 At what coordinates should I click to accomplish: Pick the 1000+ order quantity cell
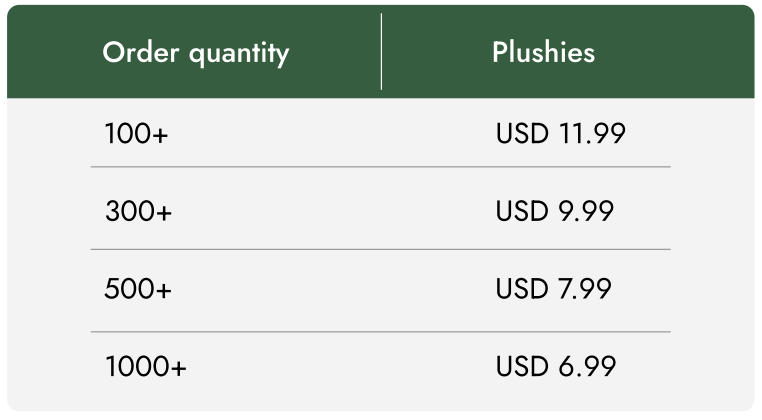click(145, 367)
